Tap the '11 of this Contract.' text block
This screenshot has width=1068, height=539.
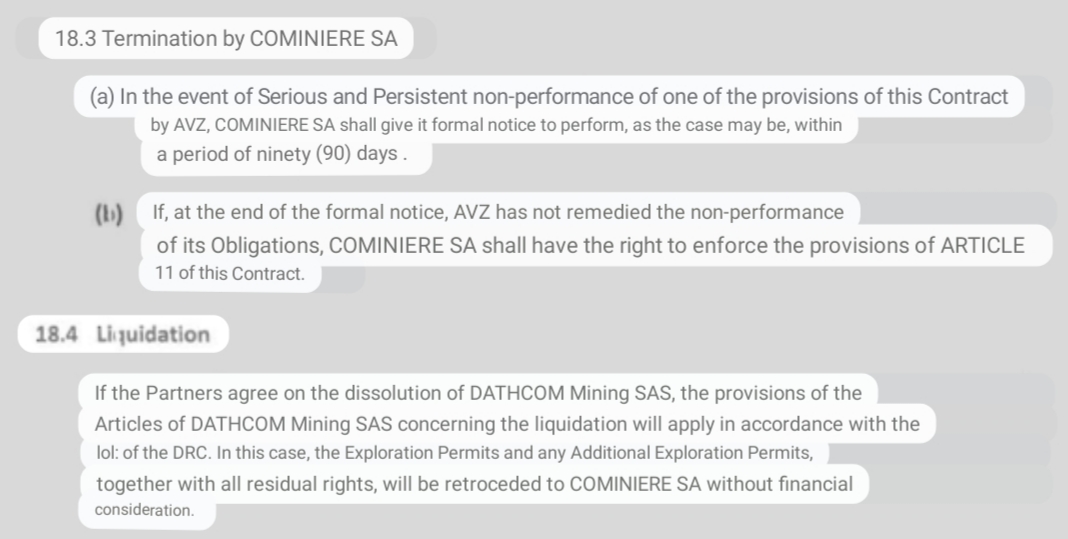tap(229, 273)
